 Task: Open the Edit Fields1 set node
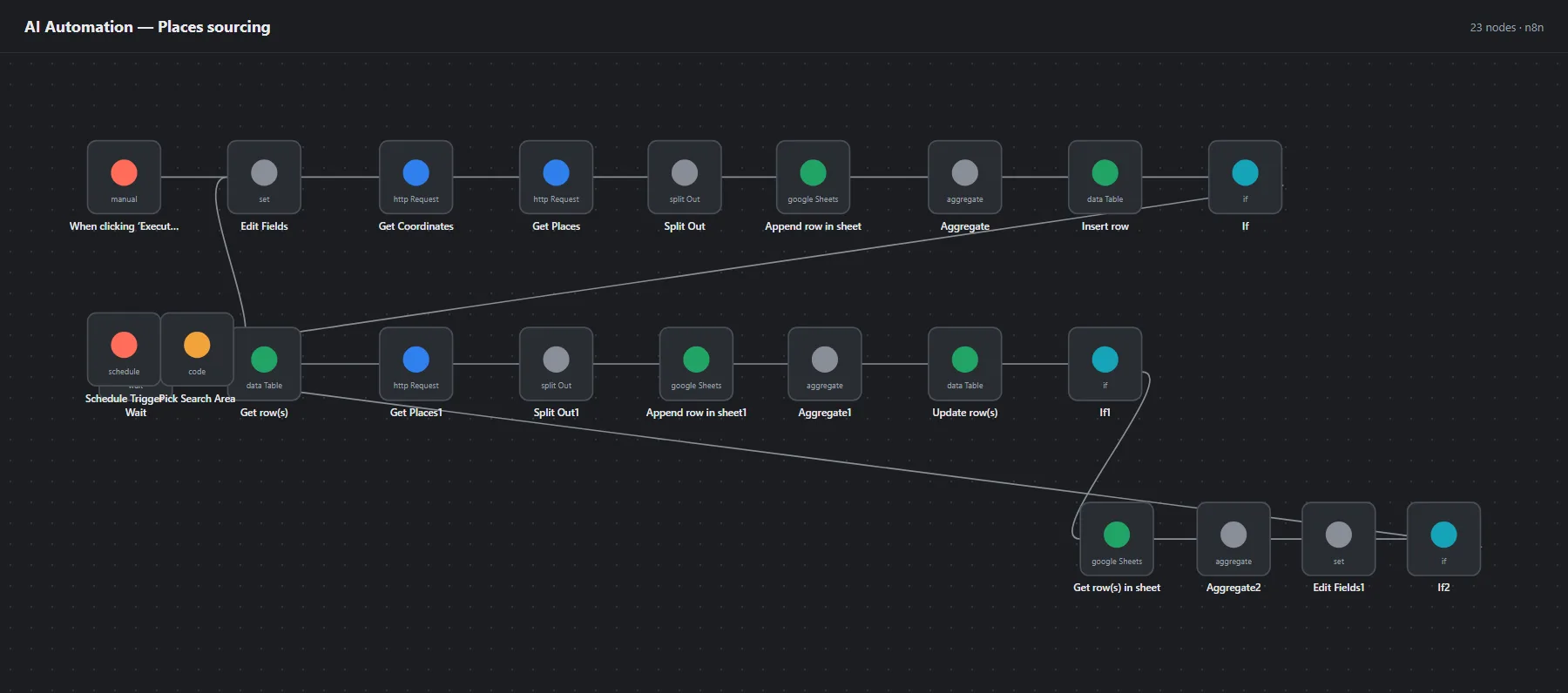pos(1339,539)
